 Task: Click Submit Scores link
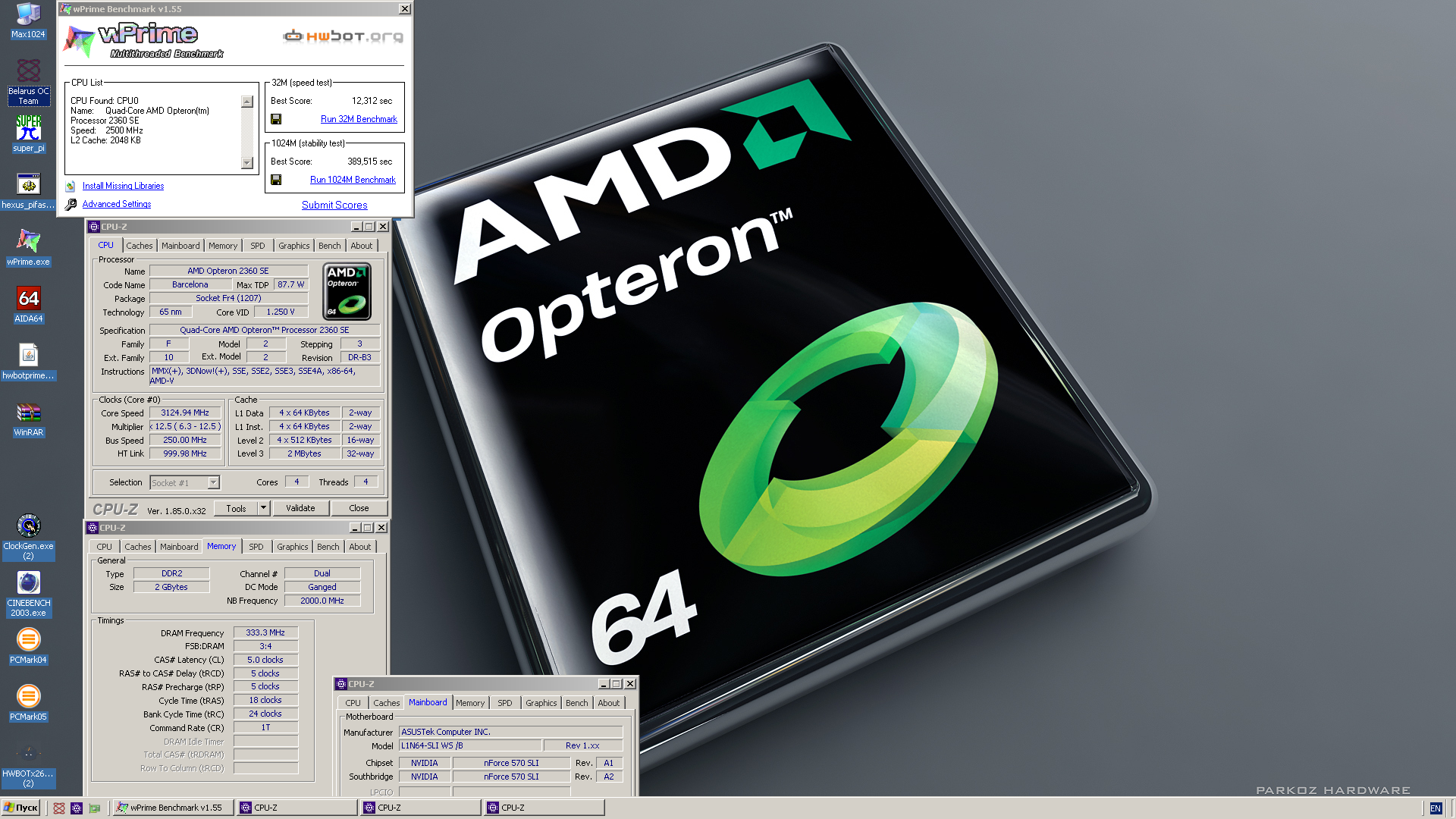(x=334, y=205)
